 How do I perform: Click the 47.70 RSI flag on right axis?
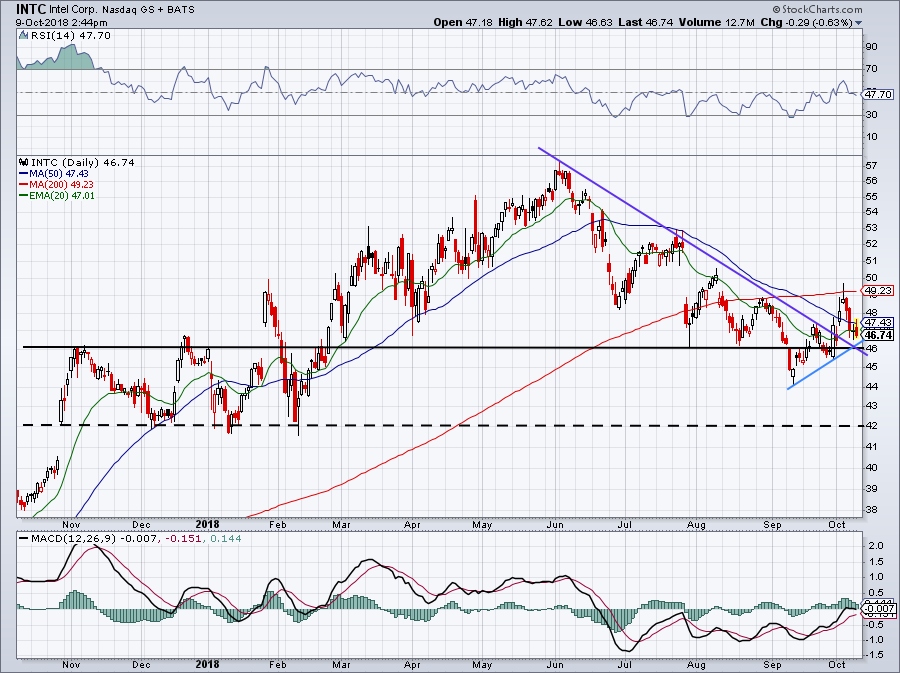[878, 94]
